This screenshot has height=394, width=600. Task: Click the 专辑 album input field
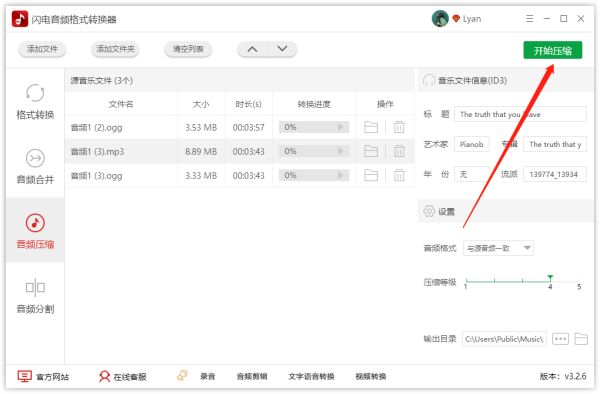[x=554, y=144]
